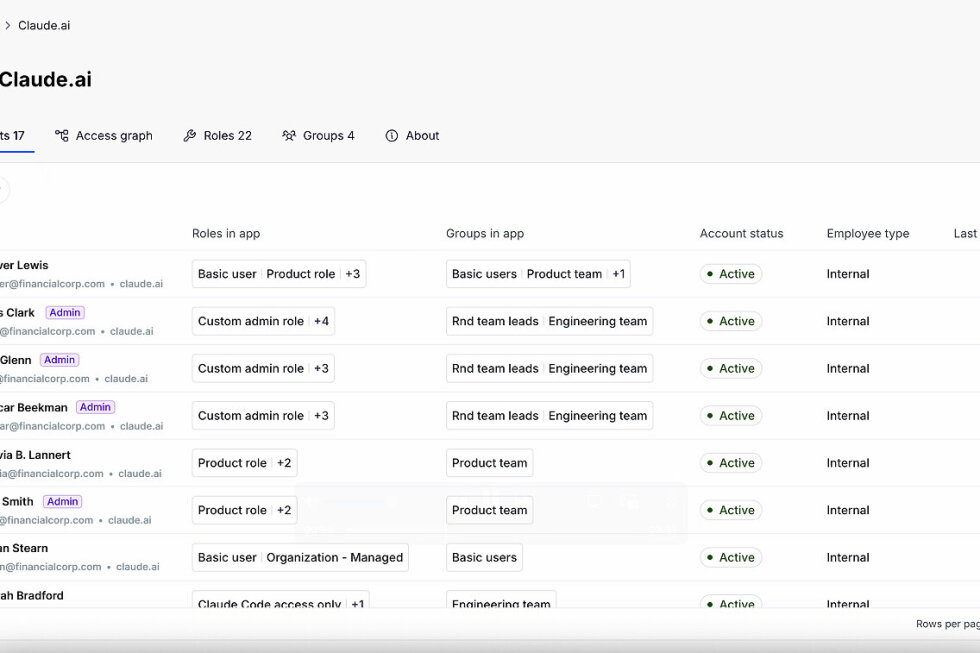Open the Beekman account row name

(x=34, y=407)
